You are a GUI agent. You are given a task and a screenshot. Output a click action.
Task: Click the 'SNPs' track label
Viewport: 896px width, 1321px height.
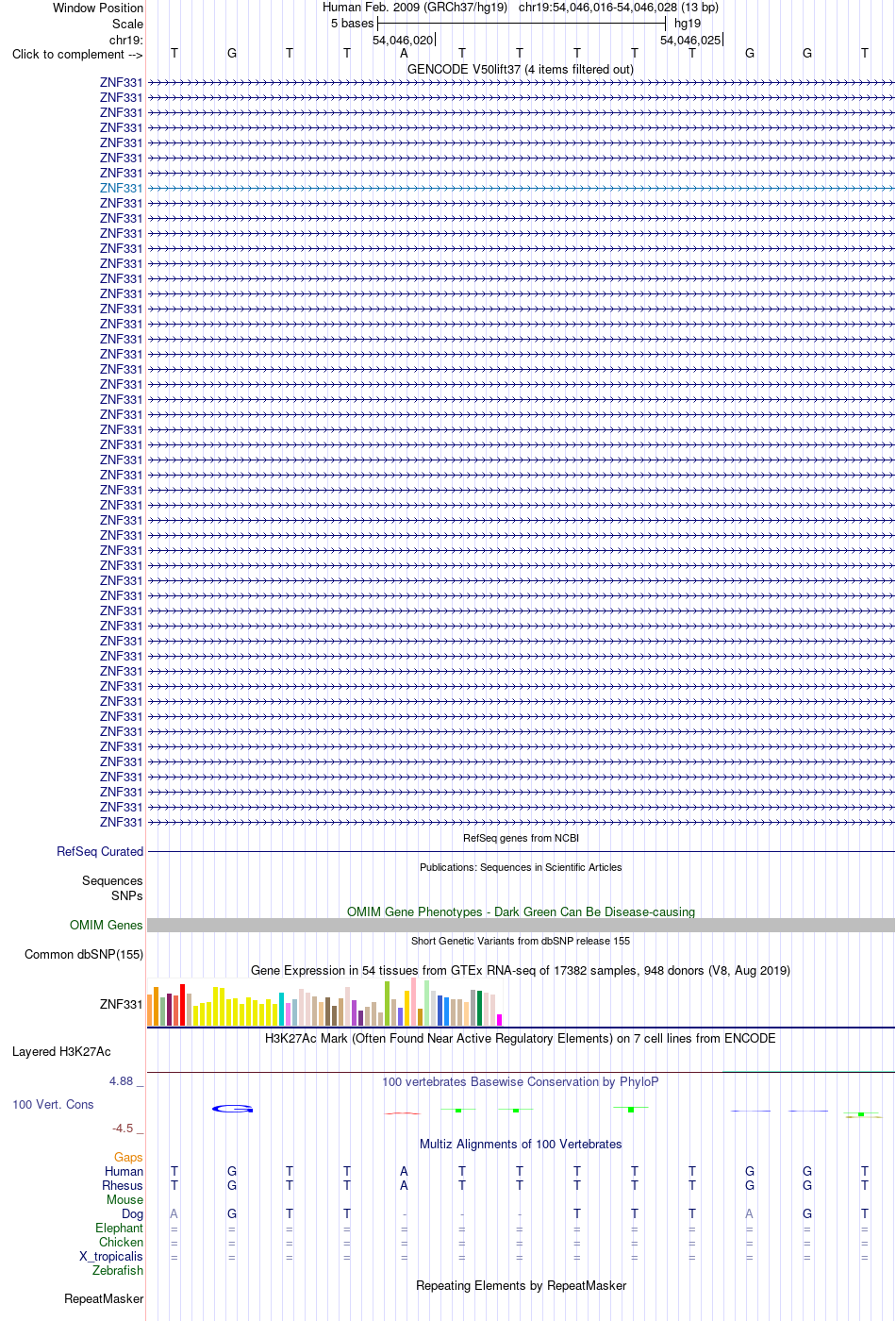coord(127,895)
